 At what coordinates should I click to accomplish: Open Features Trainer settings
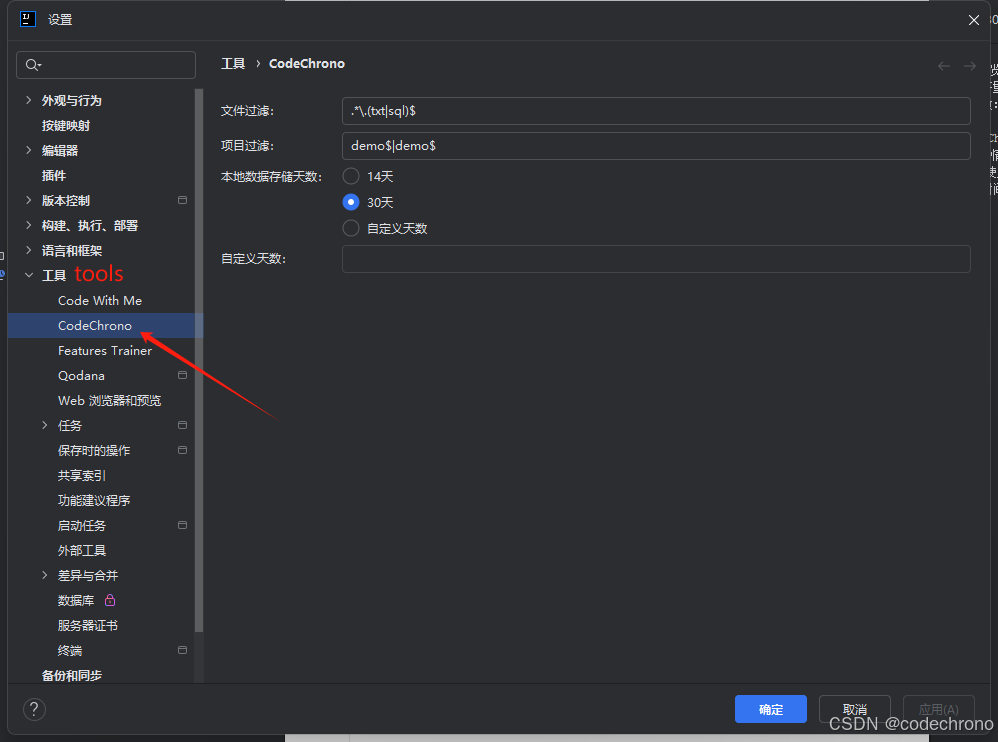[x=105, y=351]
